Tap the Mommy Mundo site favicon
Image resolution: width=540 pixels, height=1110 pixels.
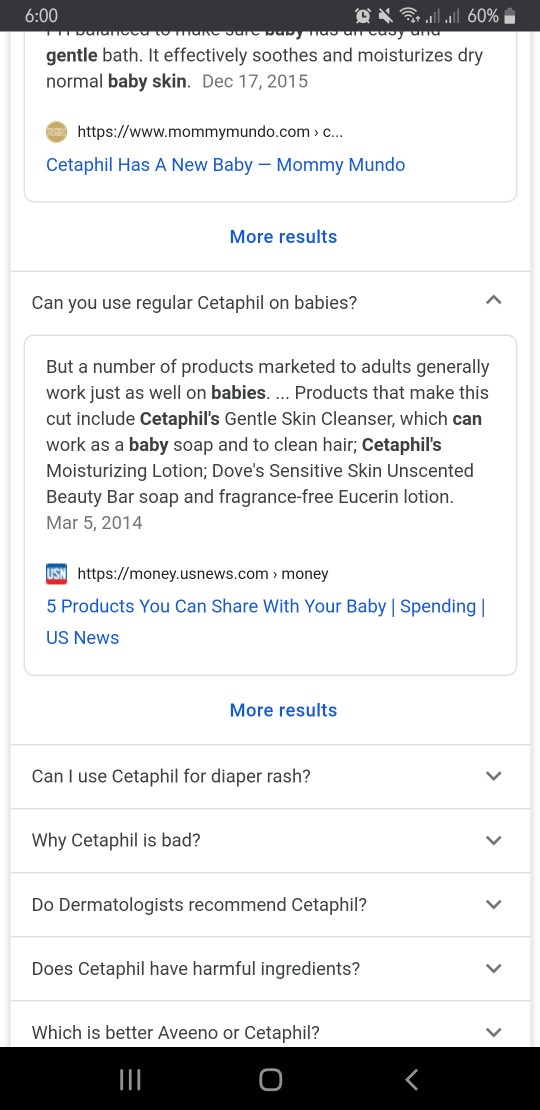(x=57, y=132)
